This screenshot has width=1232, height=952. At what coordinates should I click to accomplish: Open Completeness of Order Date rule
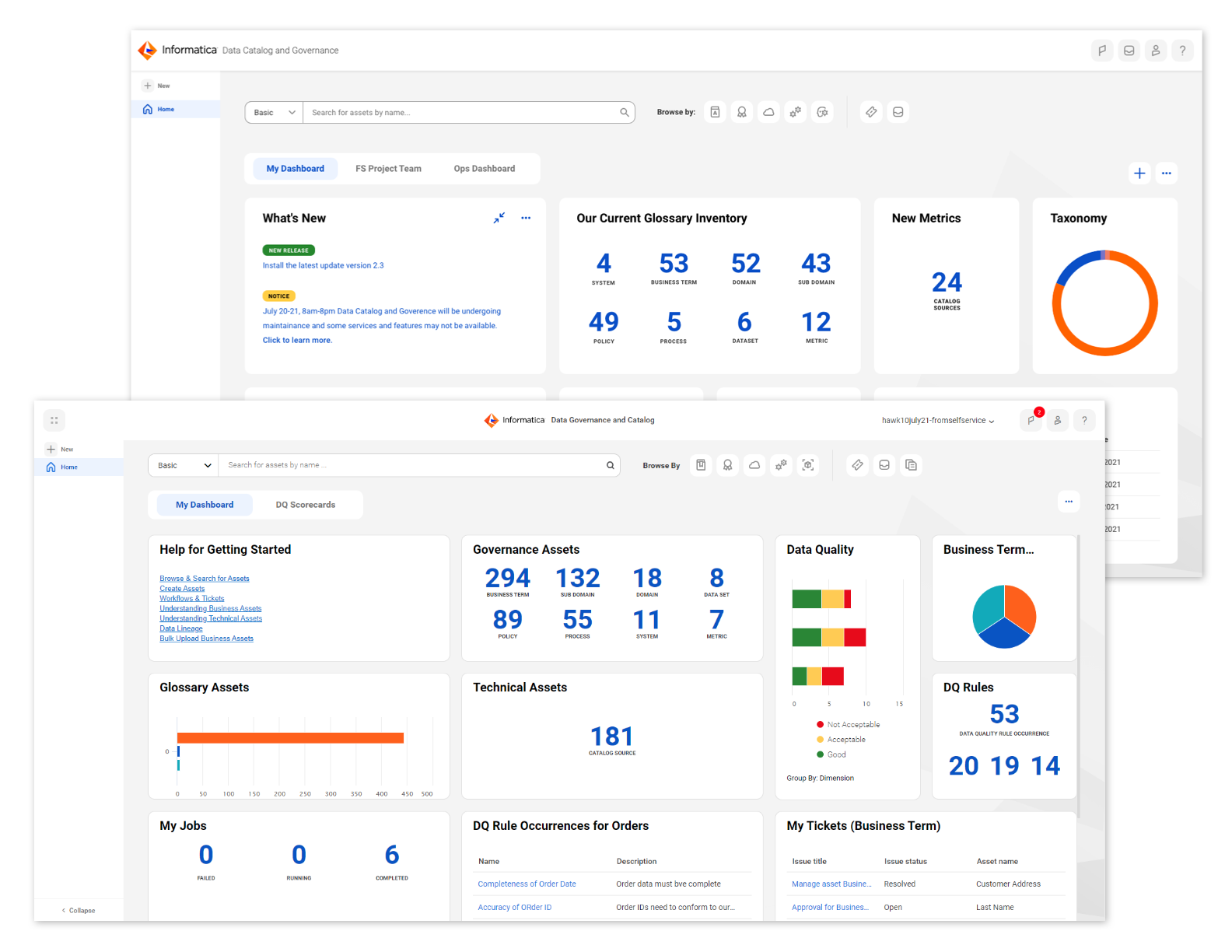pos(527,884)
